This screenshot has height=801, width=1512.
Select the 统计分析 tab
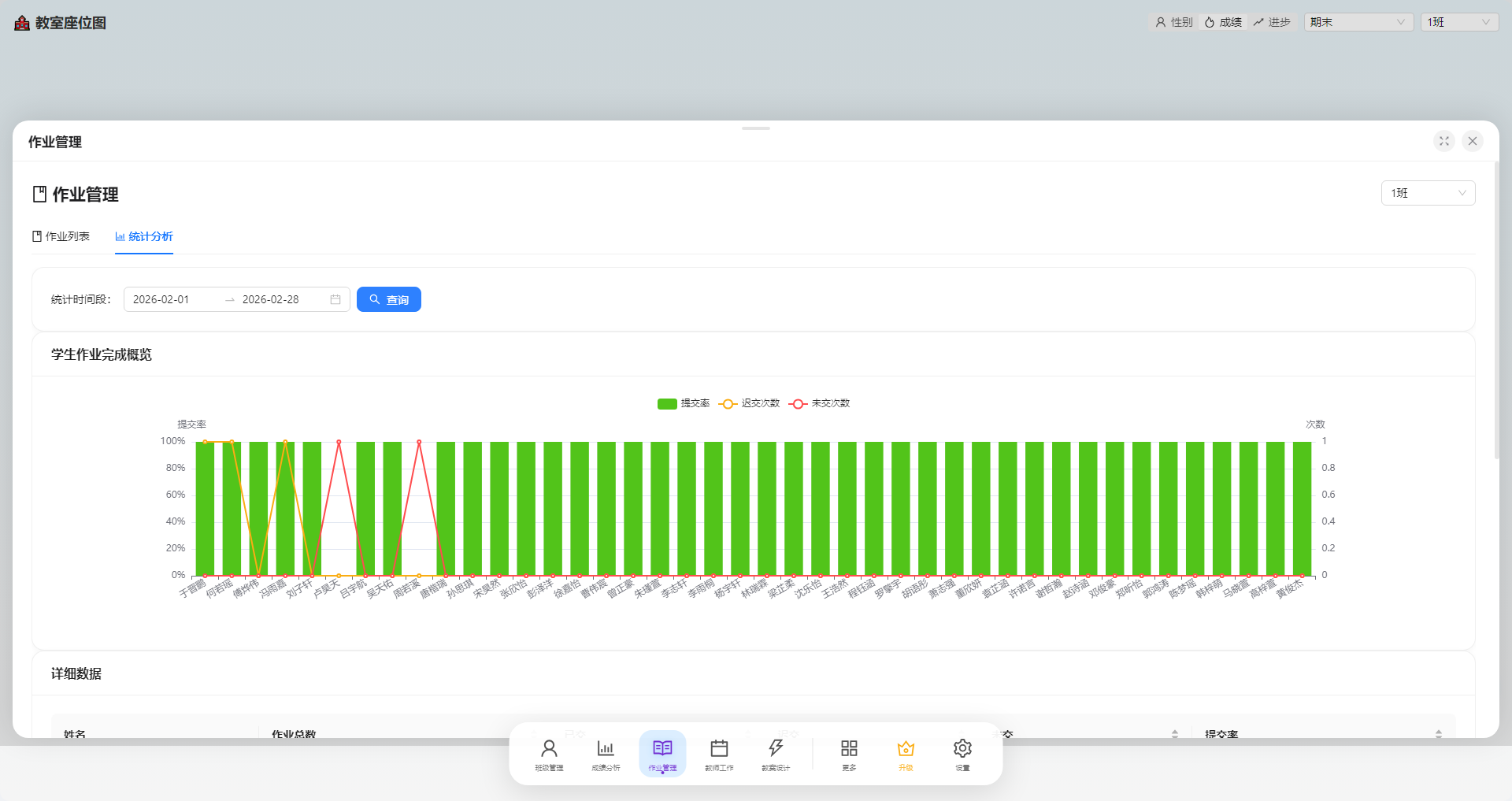[144, 236]
